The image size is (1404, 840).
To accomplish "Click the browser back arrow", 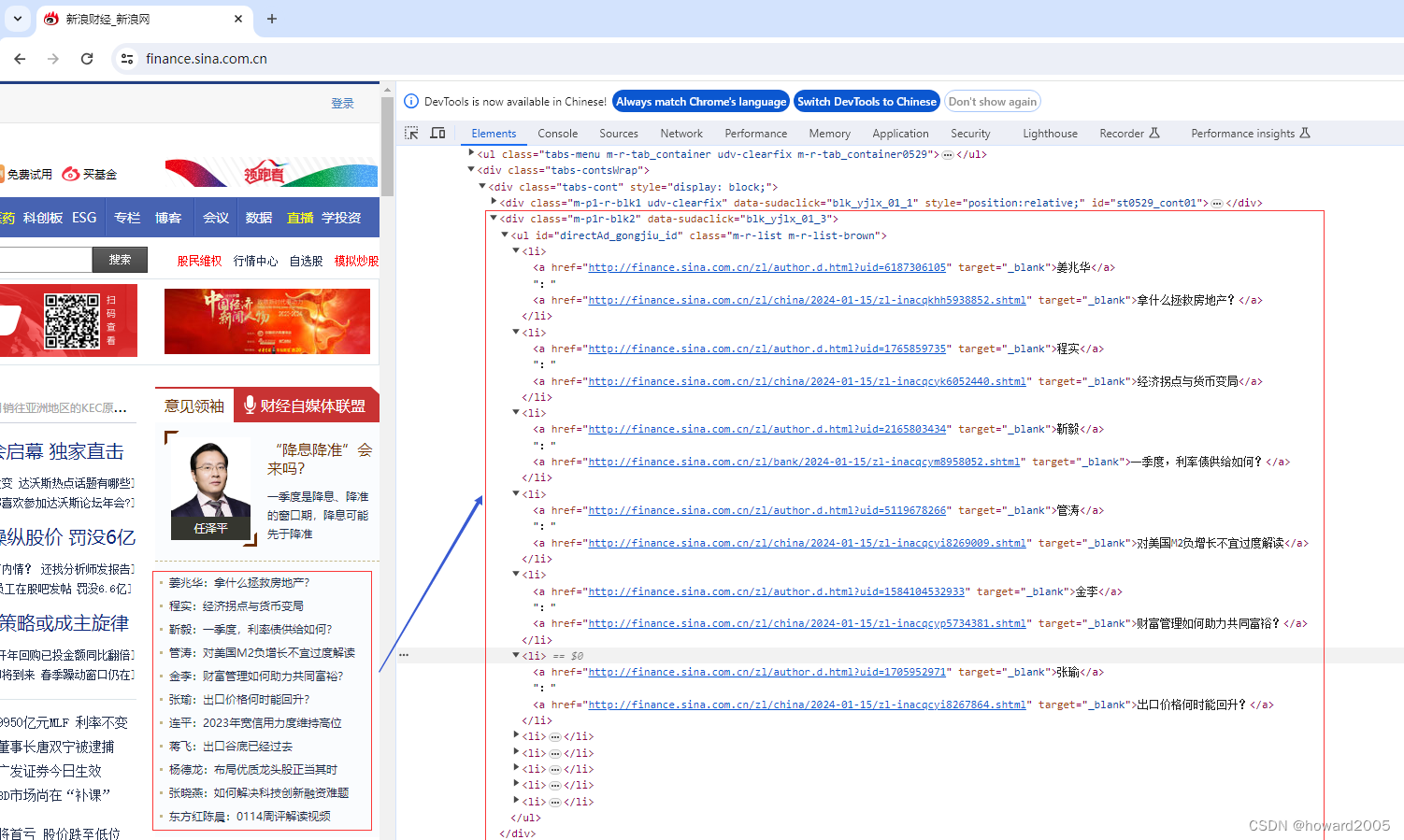I will tap(20, 59).
